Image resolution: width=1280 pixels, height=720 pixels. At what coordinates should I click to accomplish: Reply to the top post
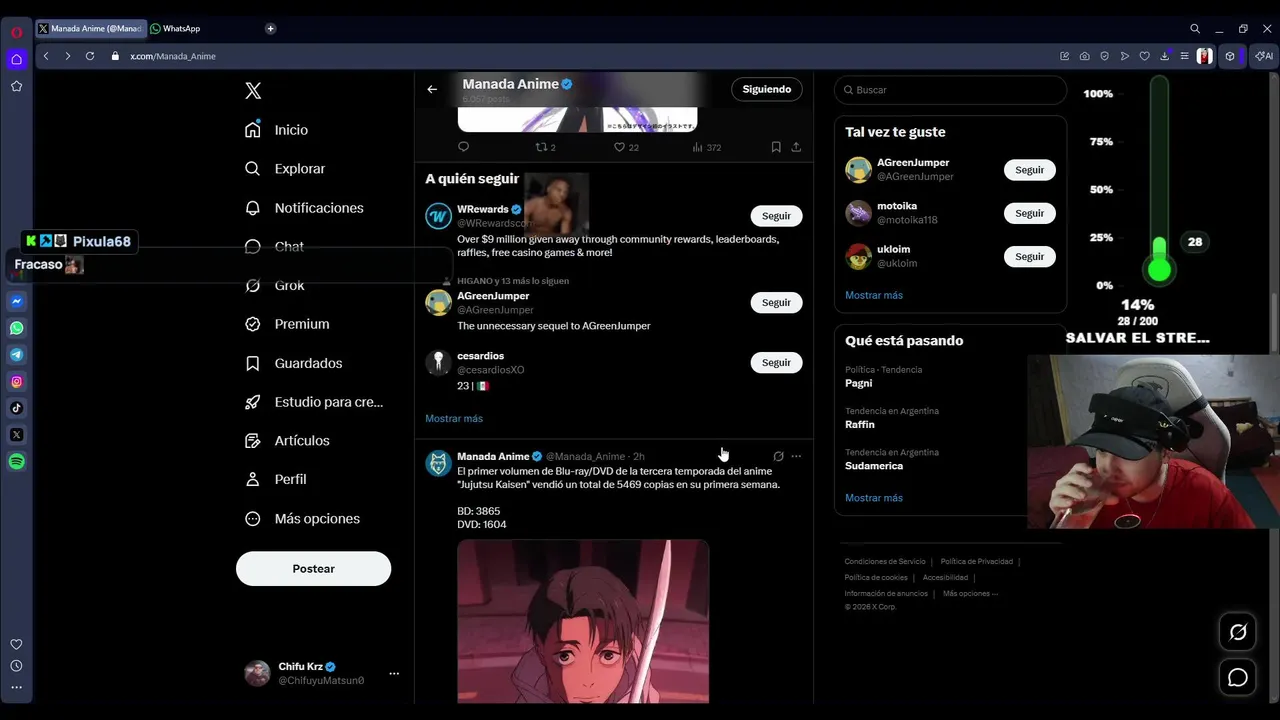click(x=463, y=147)
